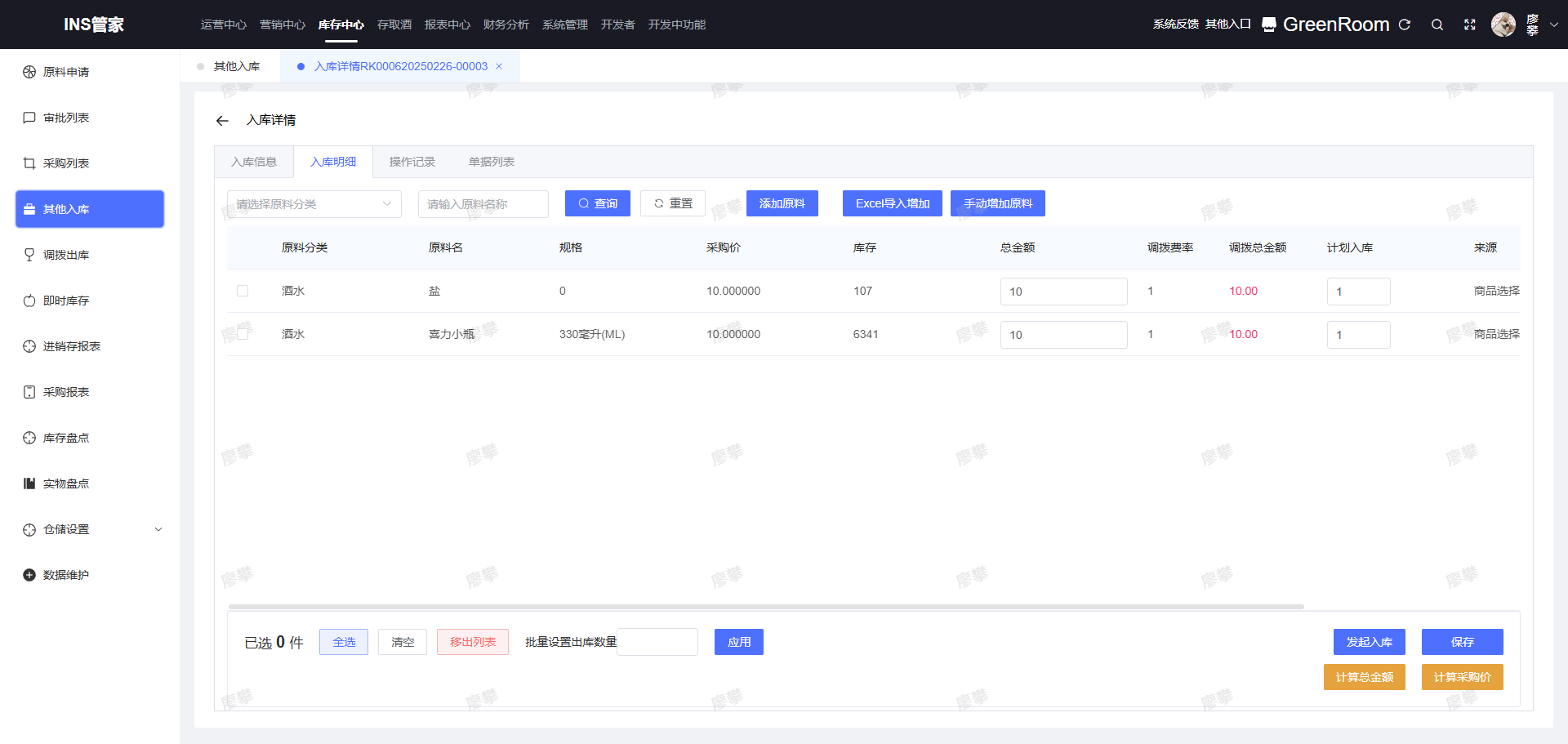This screenshot has width=1568, height=744.
Task: Open the 请选择原料分类 dropdown
Action: [314, 204]
